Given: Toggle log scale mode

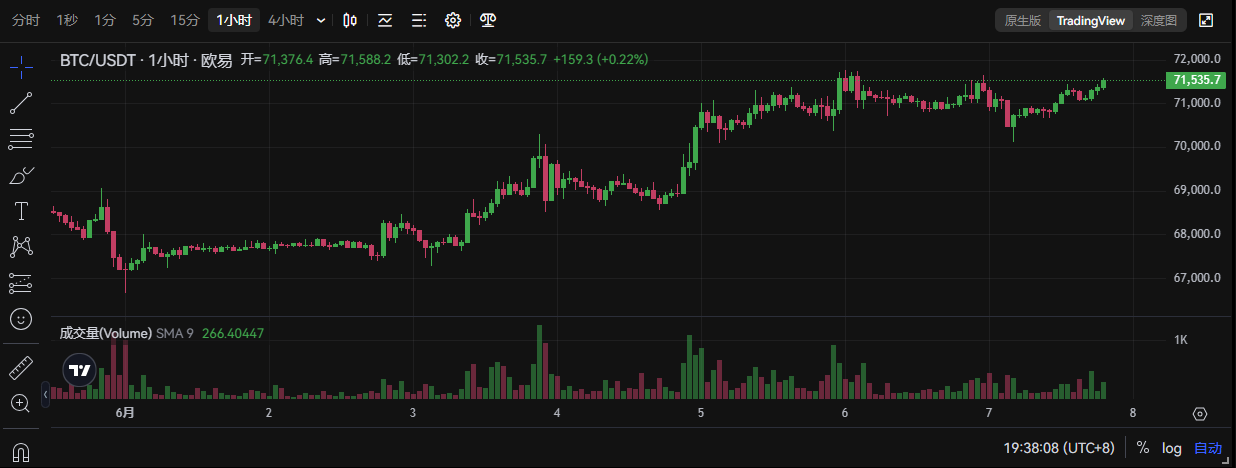Looking at the screenshot, I should (1172, 448).
